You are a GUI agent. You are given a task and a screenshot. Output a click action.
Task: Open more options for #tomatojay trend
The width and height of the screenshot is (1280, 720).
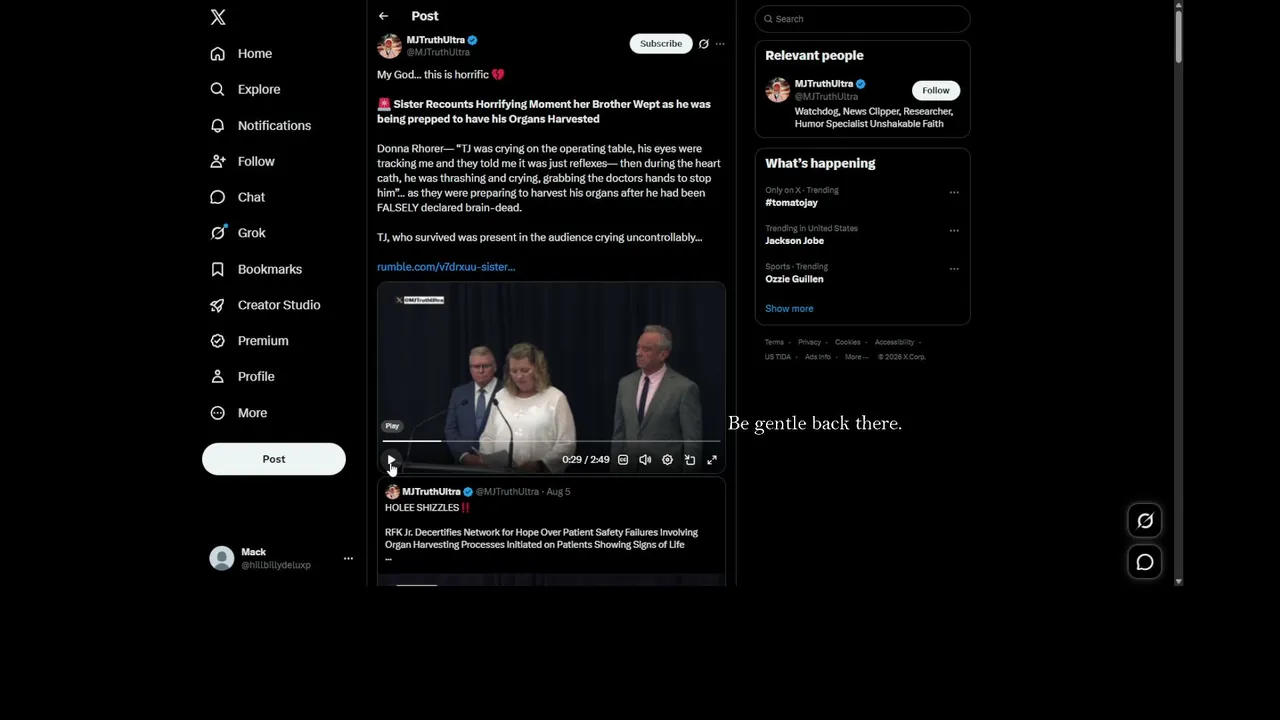[x=954, y=192]
